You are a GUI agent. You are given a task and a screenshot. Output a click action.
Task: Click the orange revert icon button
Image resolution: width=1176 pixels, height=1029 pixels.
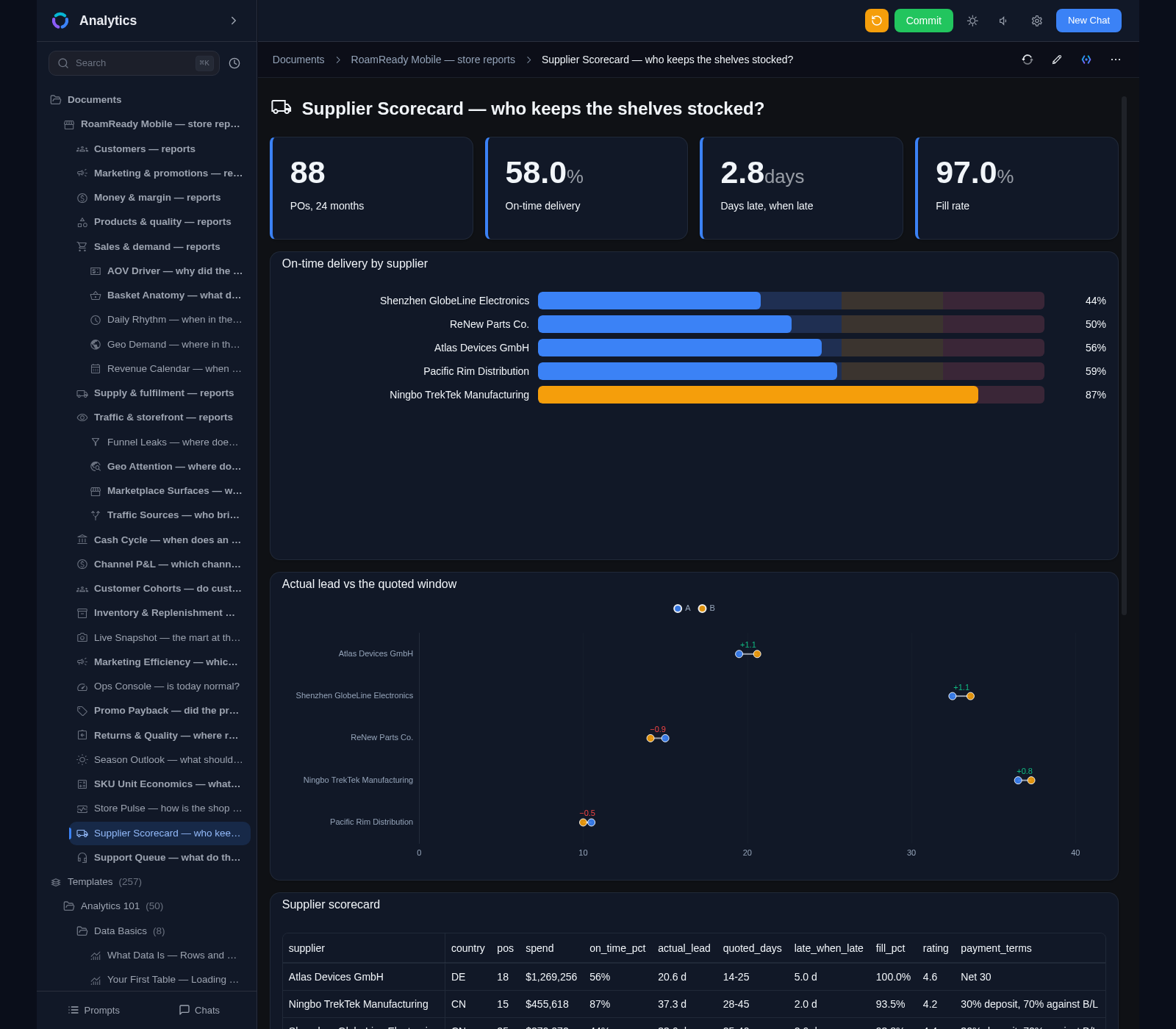[876, 21]
